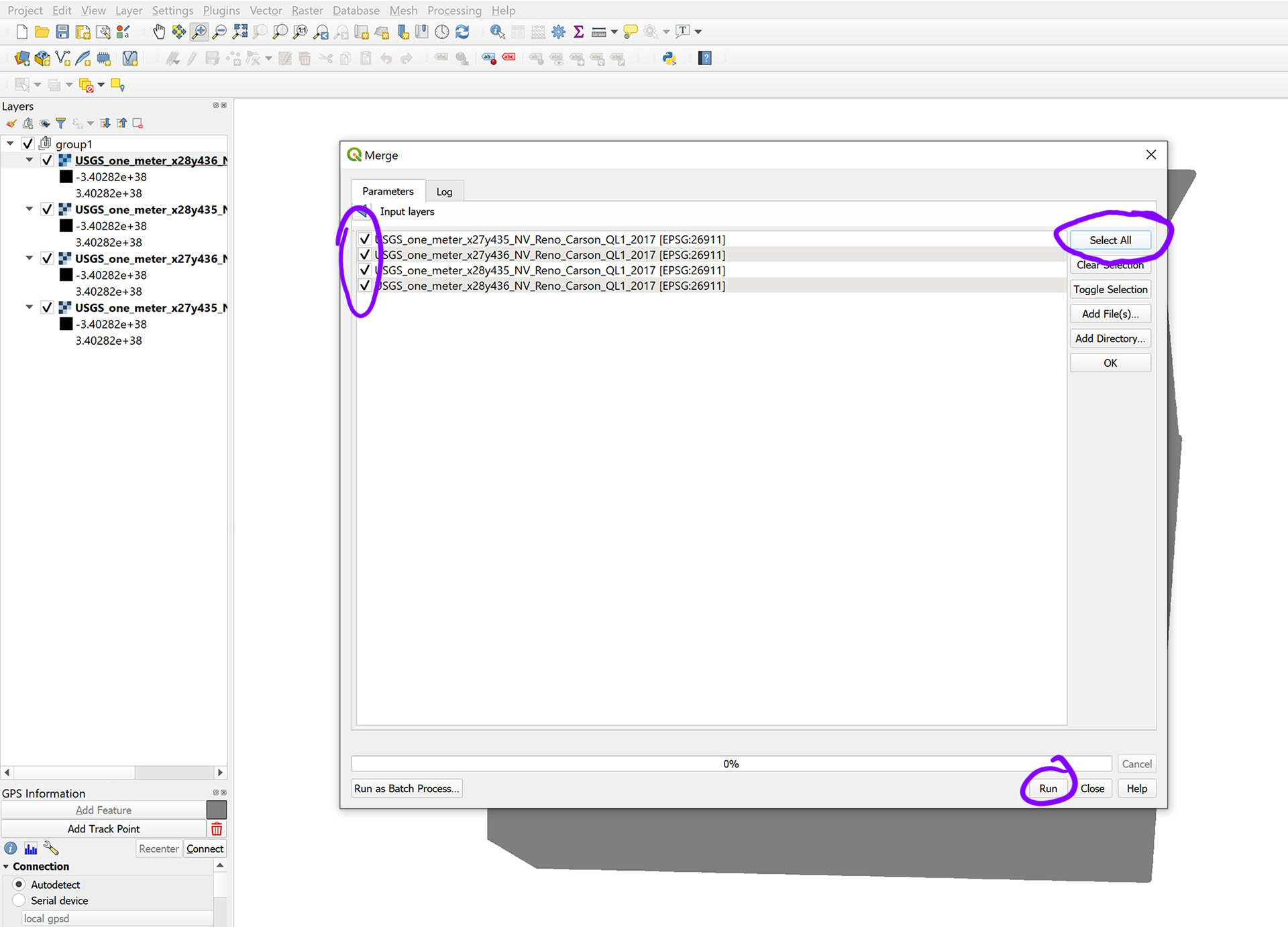Open the Python console
1288x927 pixels.
click(x=669, y=58)
